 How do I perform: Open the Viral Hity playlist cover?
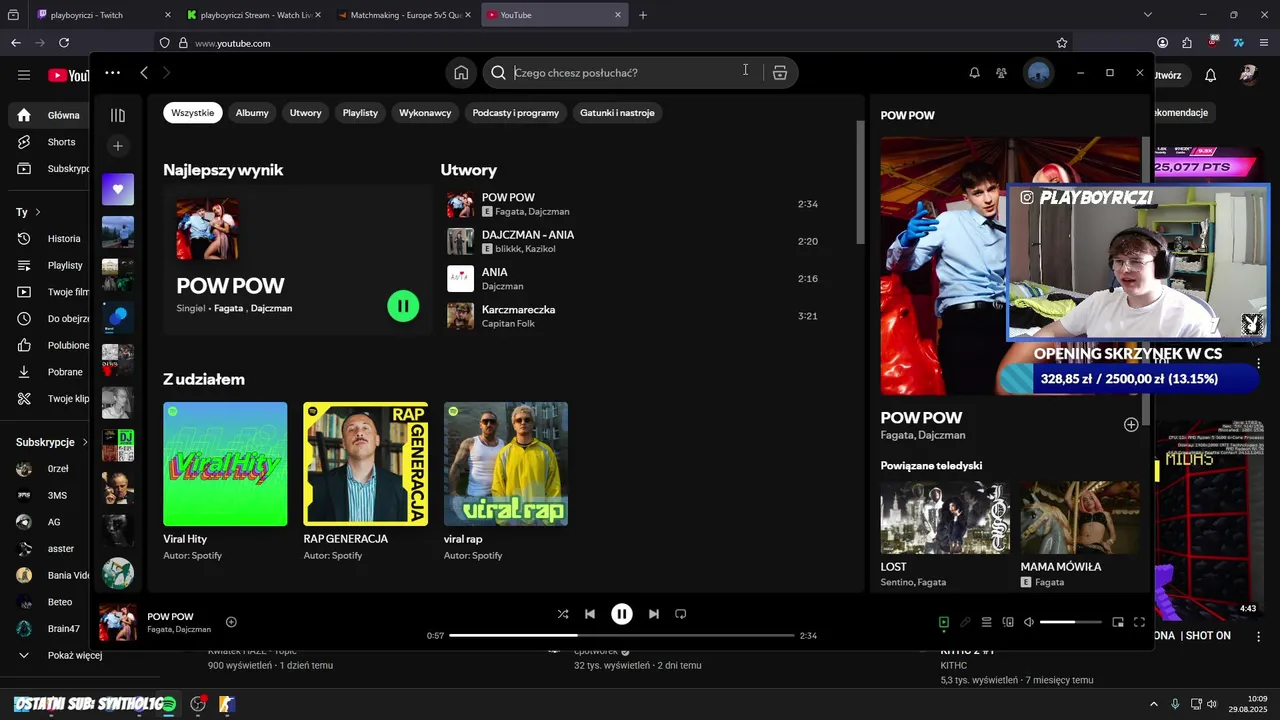[225, 464]
